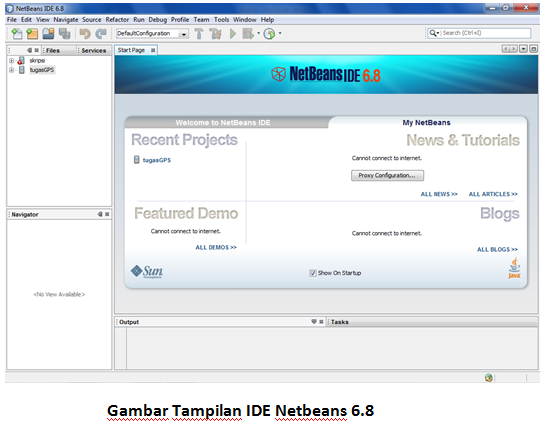The height and width of the screenshot is (422, 545).
Task: Open the ALL ARTICLES link
Action: [493, 194]
